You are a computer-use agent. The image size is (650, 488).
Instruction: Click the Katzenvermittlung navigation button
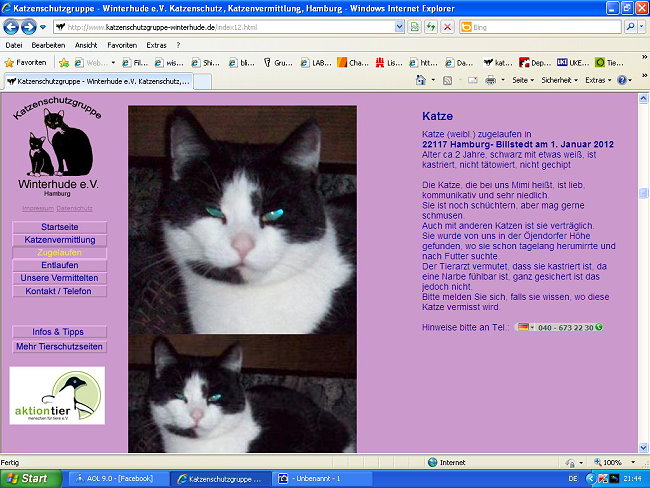[x=59, y=240]
